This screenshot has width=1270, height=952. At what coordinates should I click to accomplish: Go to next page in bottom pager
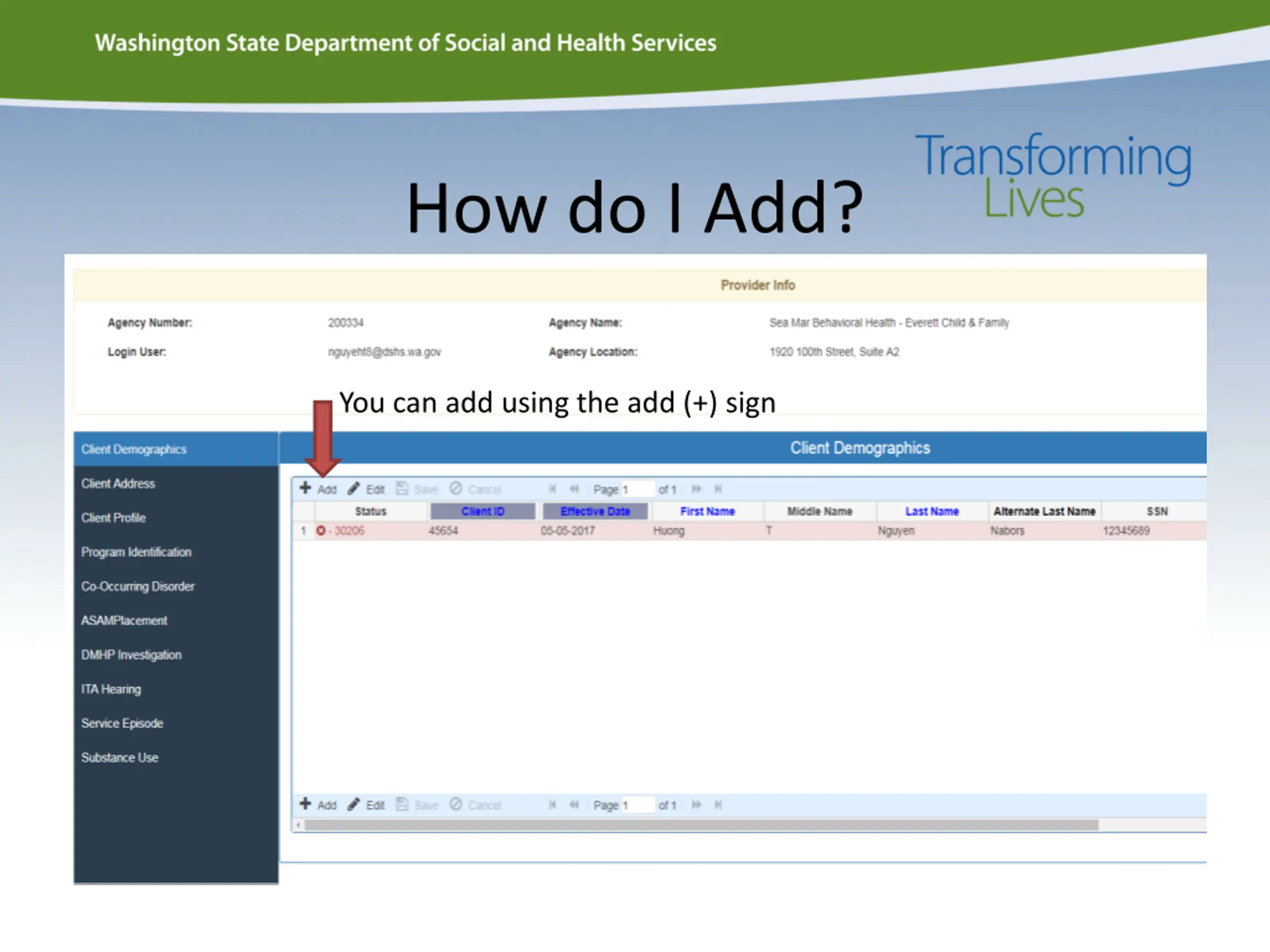697,805
